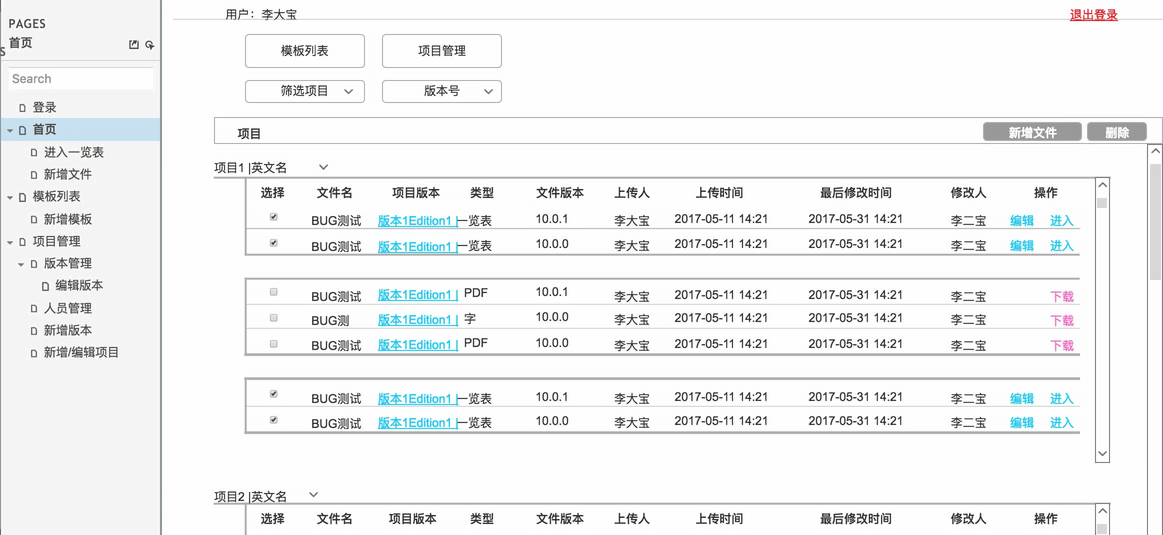Check the box for the 字 type row
This screenshot has width=1163, height=535.
(273, 318)
